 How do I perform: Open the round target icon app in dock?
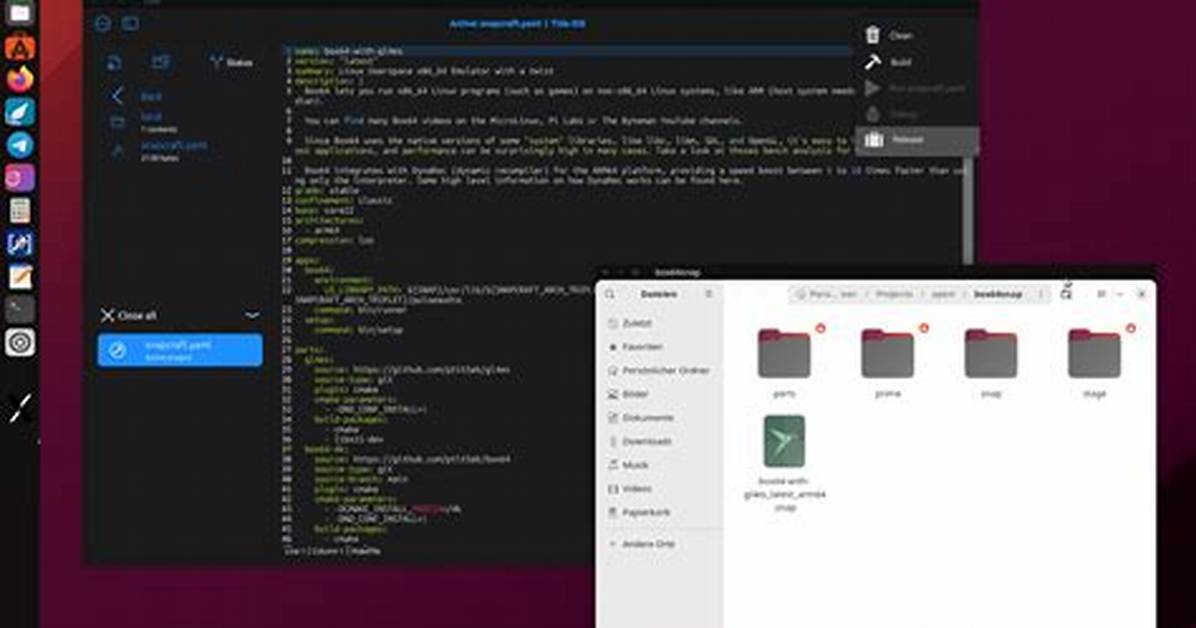coord(20,343)
